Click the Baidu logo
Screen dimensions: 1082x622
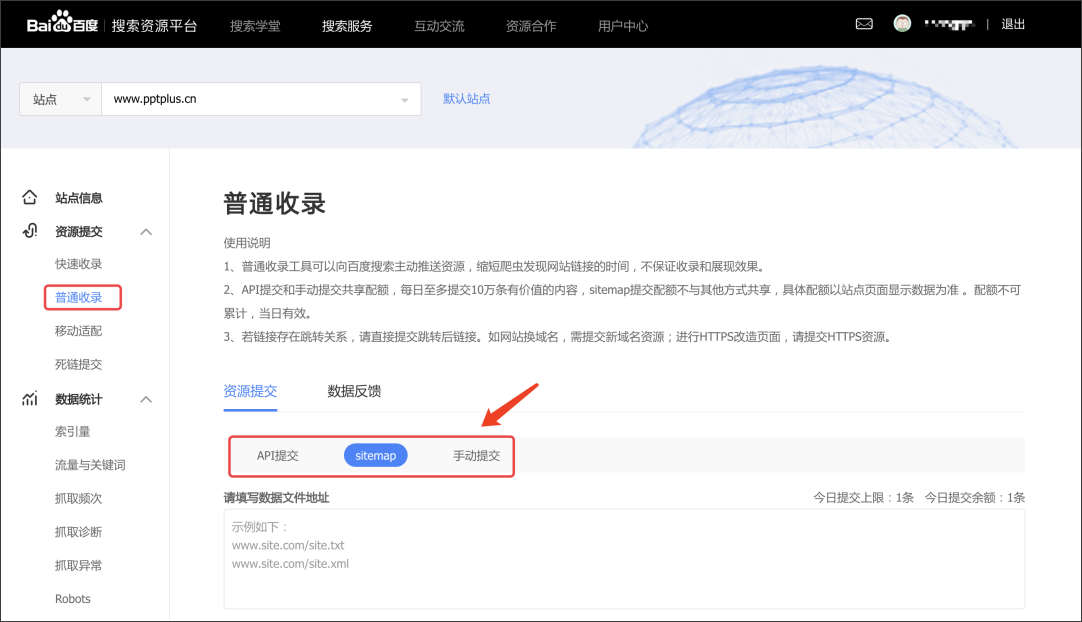63,23
